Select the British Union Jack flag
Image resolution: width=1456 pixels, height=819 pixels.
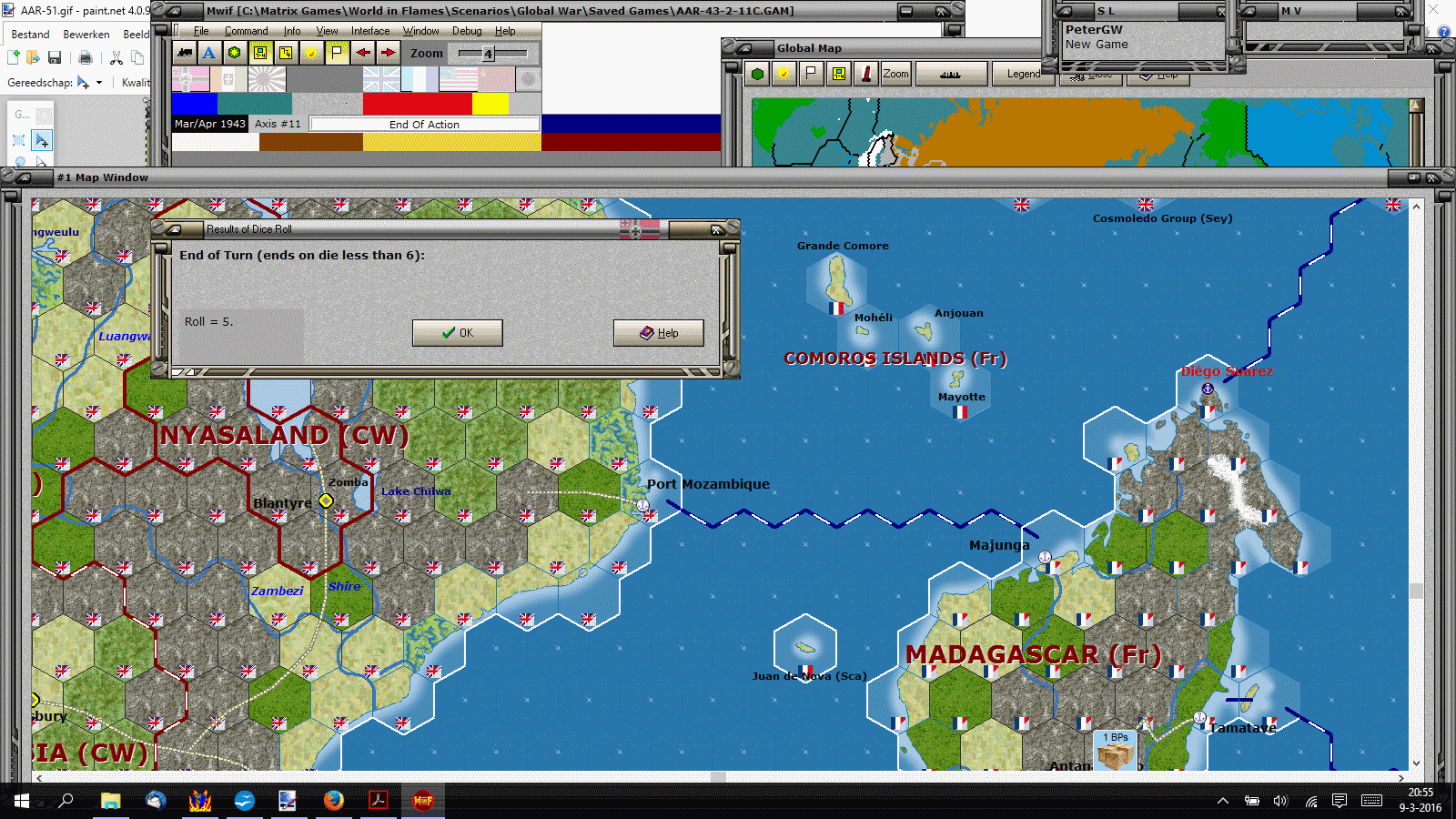(381, 80)
